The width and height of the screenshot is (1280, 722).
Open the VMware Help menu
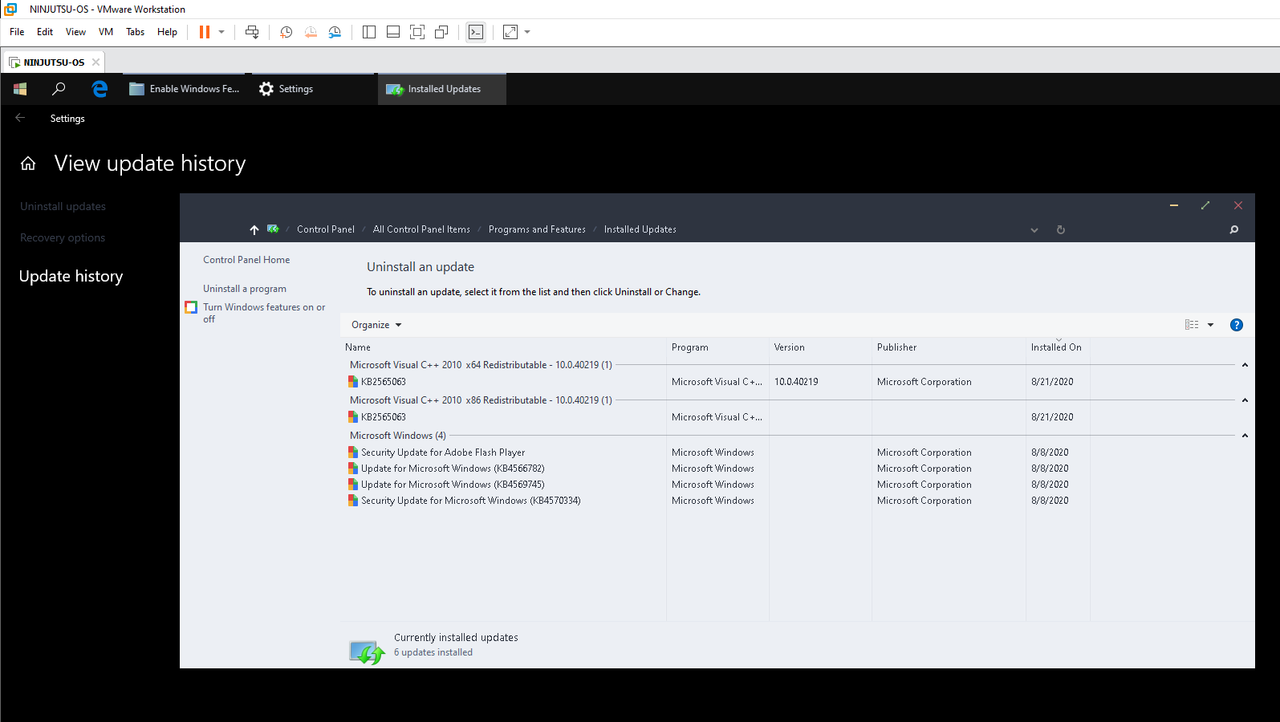pyautogui.click(x=167, y=32)
